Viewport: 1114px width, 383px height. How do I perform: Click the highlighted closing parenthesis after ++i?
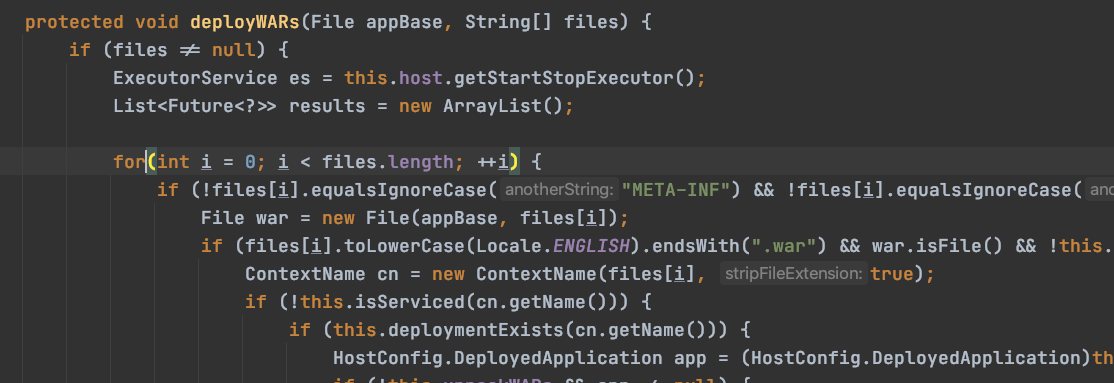514,163
